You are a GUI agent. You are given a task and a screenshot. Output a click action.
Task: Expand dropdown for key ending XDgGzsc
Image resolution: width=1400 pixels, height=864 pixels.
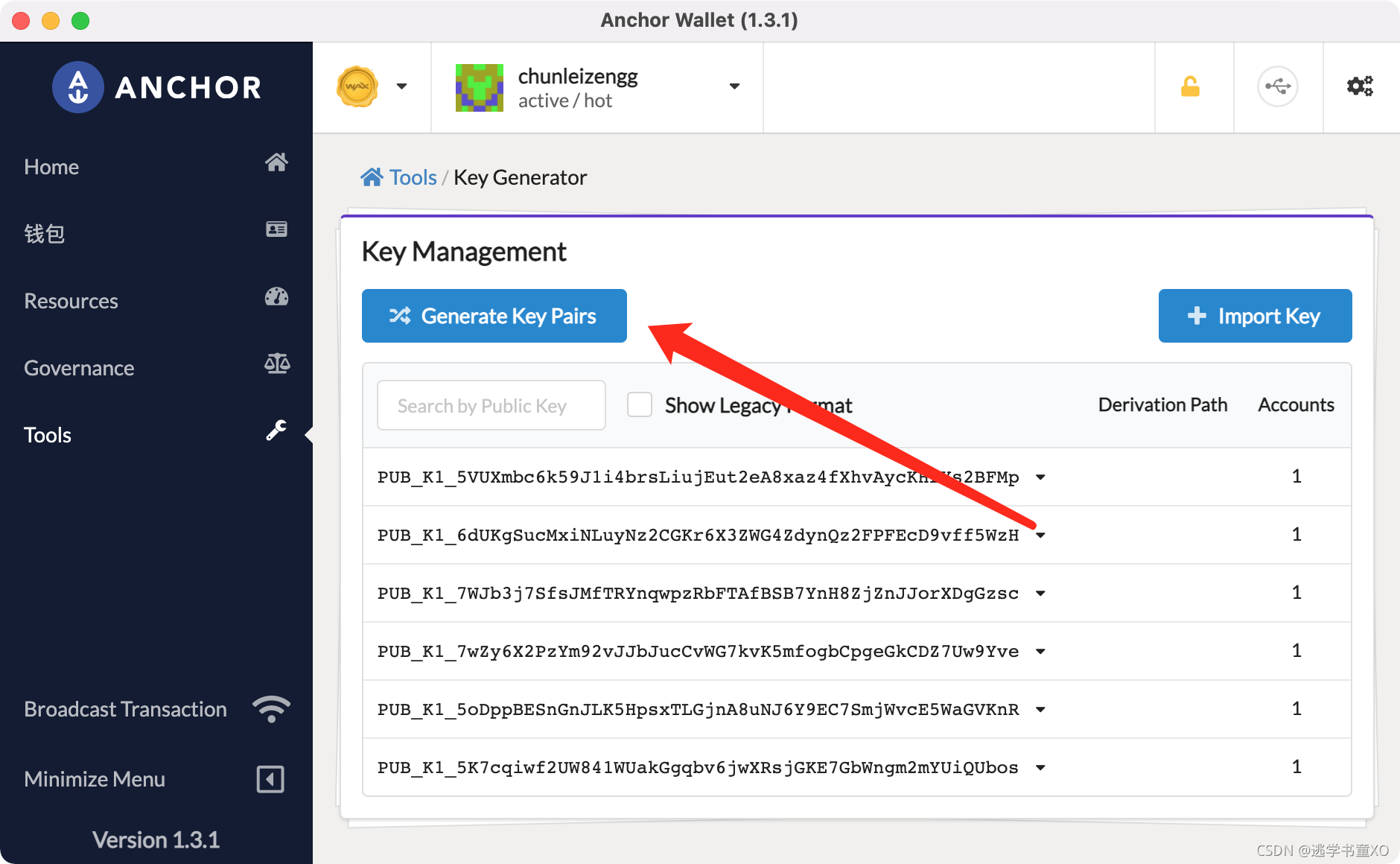pyautogui.click(x=1040, y=594)
